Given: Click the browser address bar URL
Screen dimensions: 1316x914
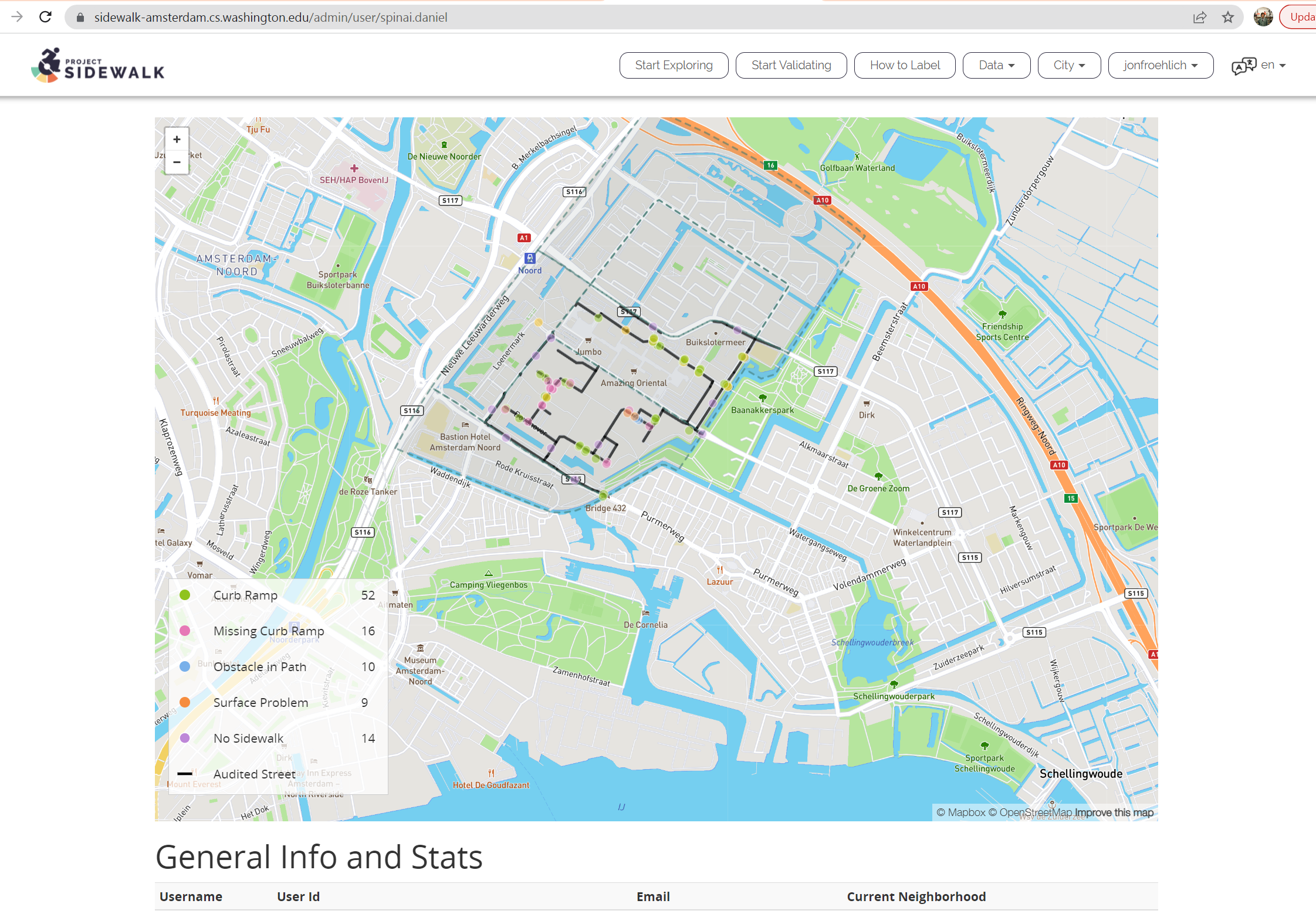Looking at the screenshot, I should [x=270, y=17].
